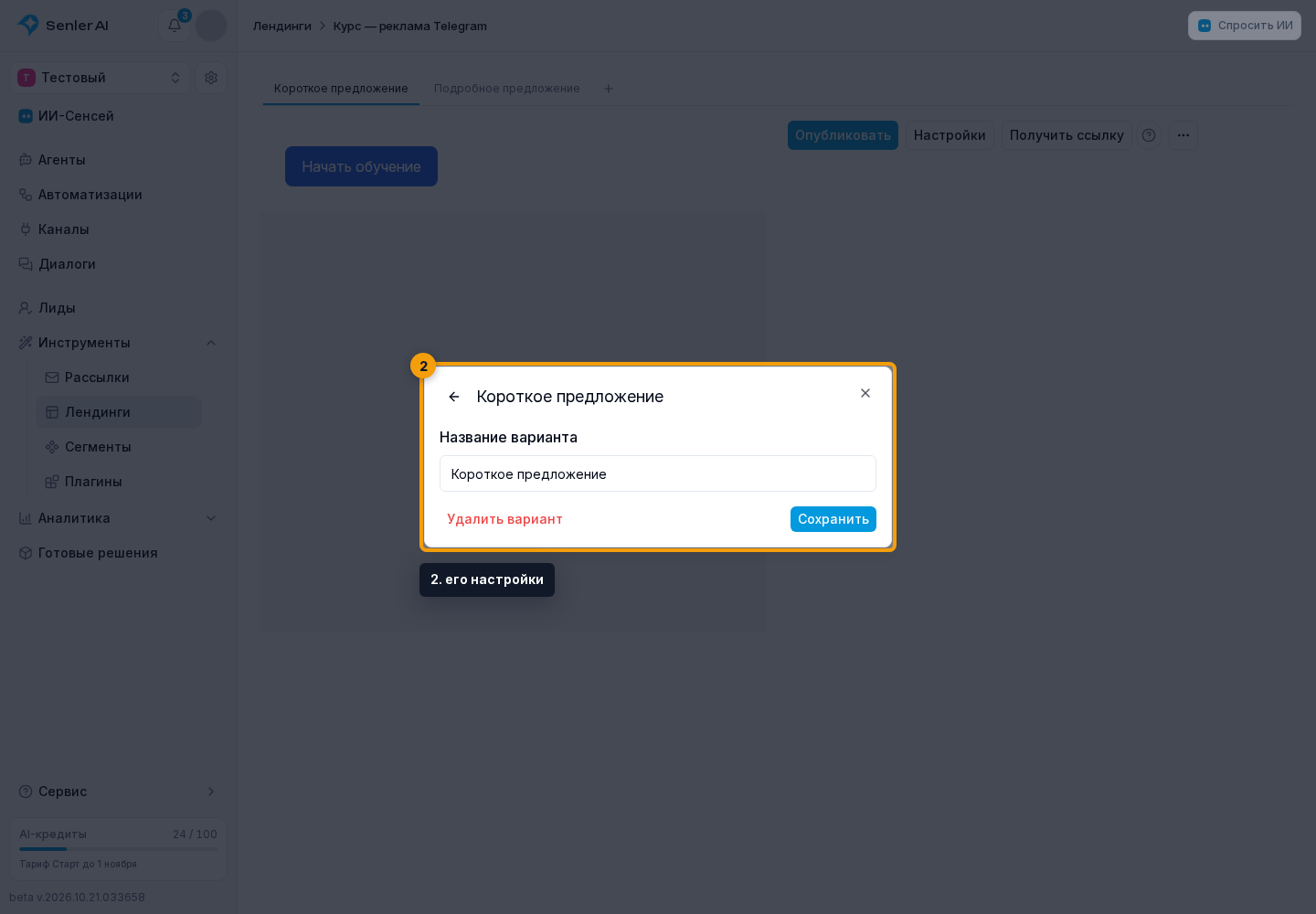The height and width of the screenshot is (914, 1316).
Task: Switch to Подробное предложение tab
Action: coord(507,89)
